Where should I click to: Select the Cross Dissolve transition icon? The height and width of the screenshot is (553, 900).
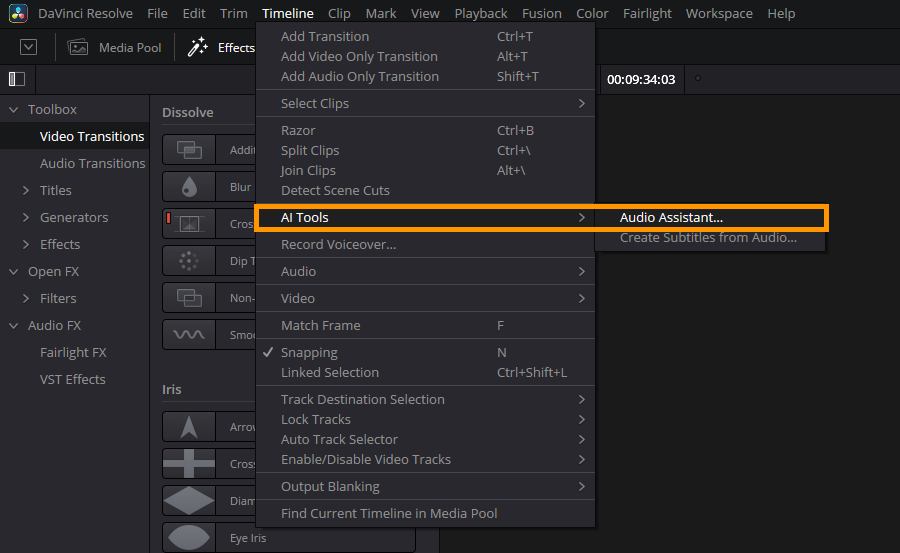coord(189,223)
